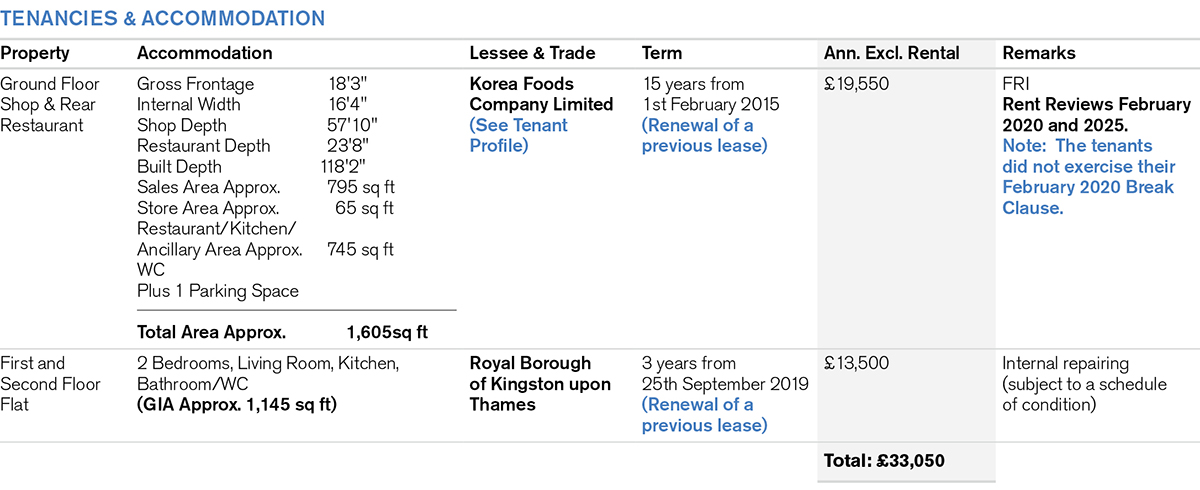1200x490 pixels.
Task: Select the GIA Approx. 1,145 sq ft text
Action: pyautogui.click(x=237, y=405)
